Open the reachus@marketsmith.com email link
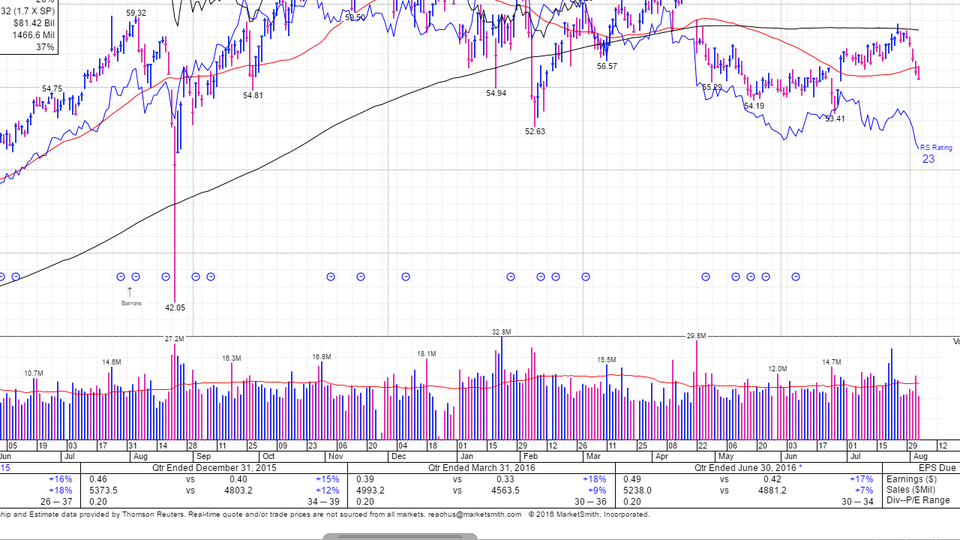 [x=474, y=514]
